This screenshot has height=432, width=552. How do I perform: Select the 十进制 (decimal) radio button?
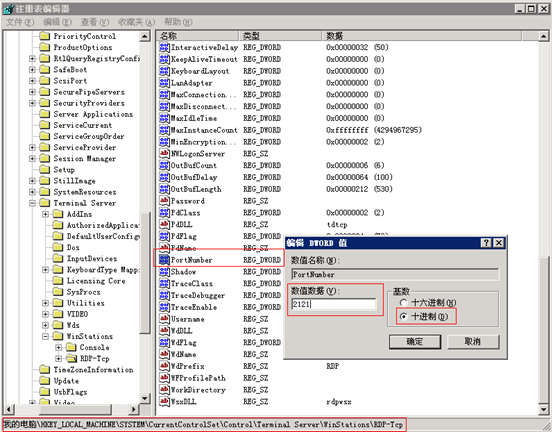403,317
